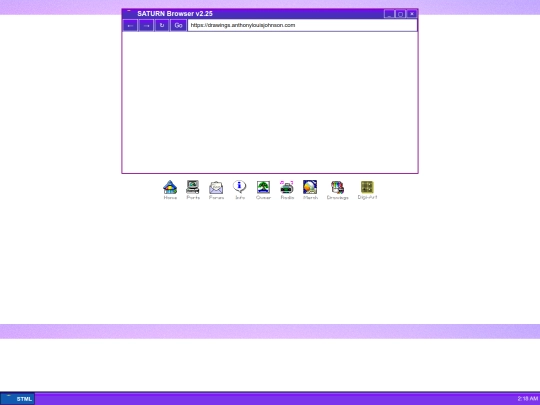
Task: Open the Radio boombox icon
Action: 287,190
